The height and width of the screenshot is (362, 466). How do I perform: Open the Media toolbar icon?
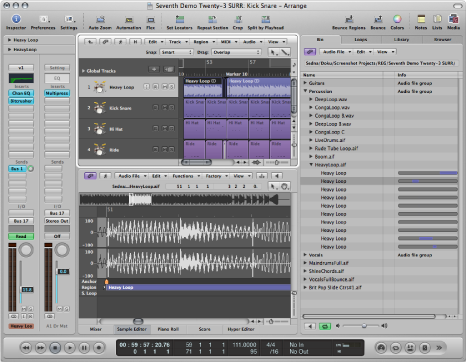pyautogui.click(x=453, y=19)
